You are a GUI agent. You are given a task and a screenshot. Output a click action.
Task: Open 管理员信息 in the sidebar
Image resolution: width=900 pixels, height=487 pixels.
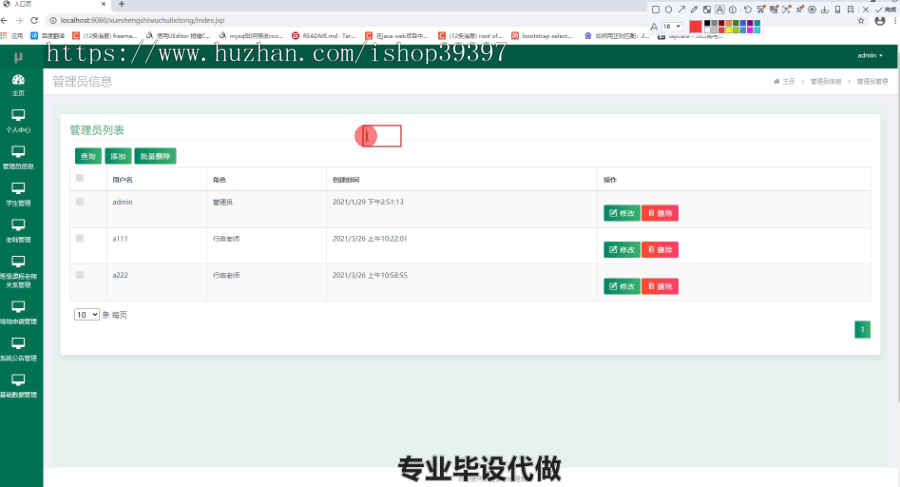18,158
